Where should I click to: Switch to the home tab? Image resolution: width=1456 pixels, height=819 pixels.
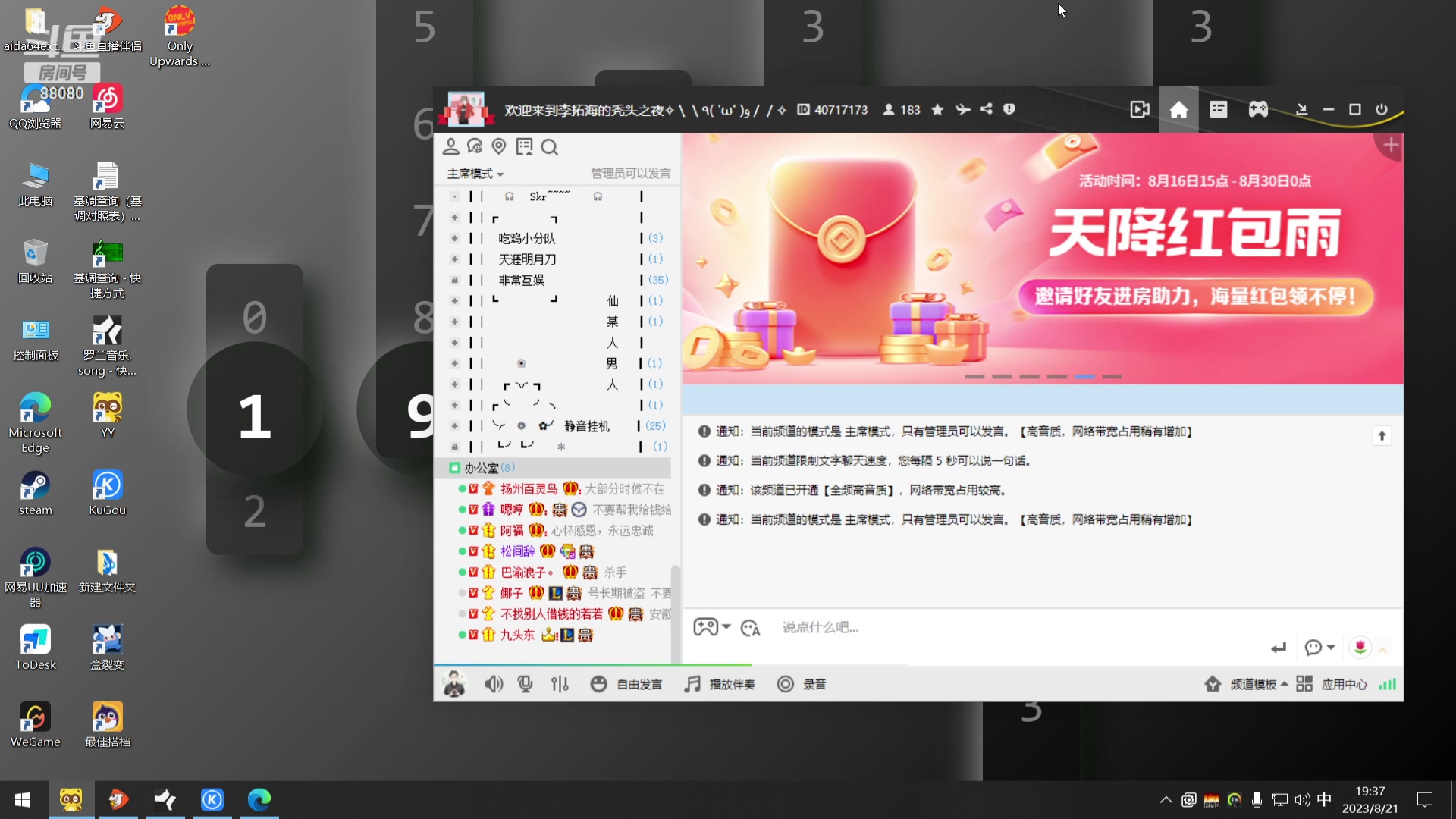(1179, 109)
